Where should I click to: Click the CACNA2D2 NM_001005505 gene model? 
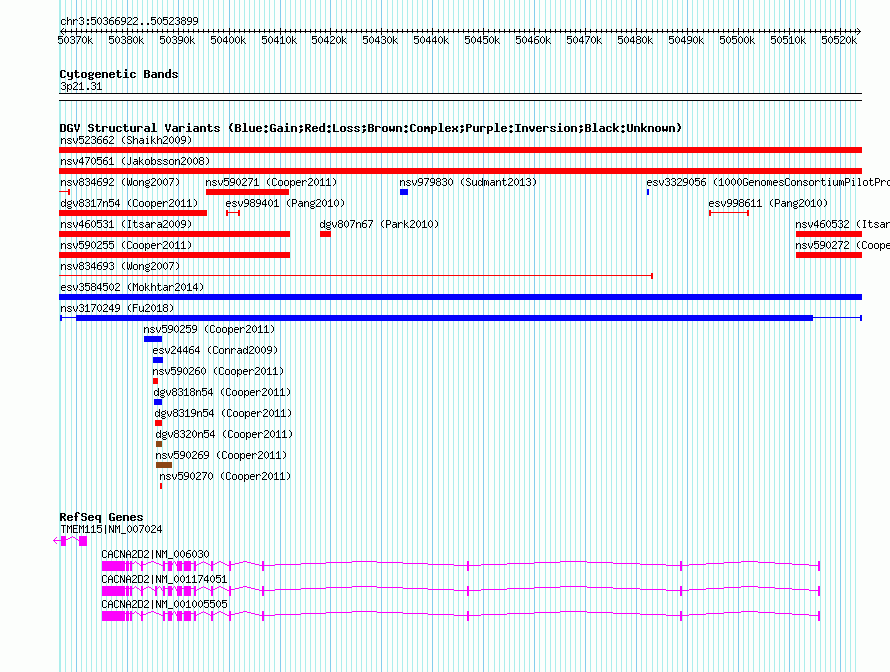461,616
